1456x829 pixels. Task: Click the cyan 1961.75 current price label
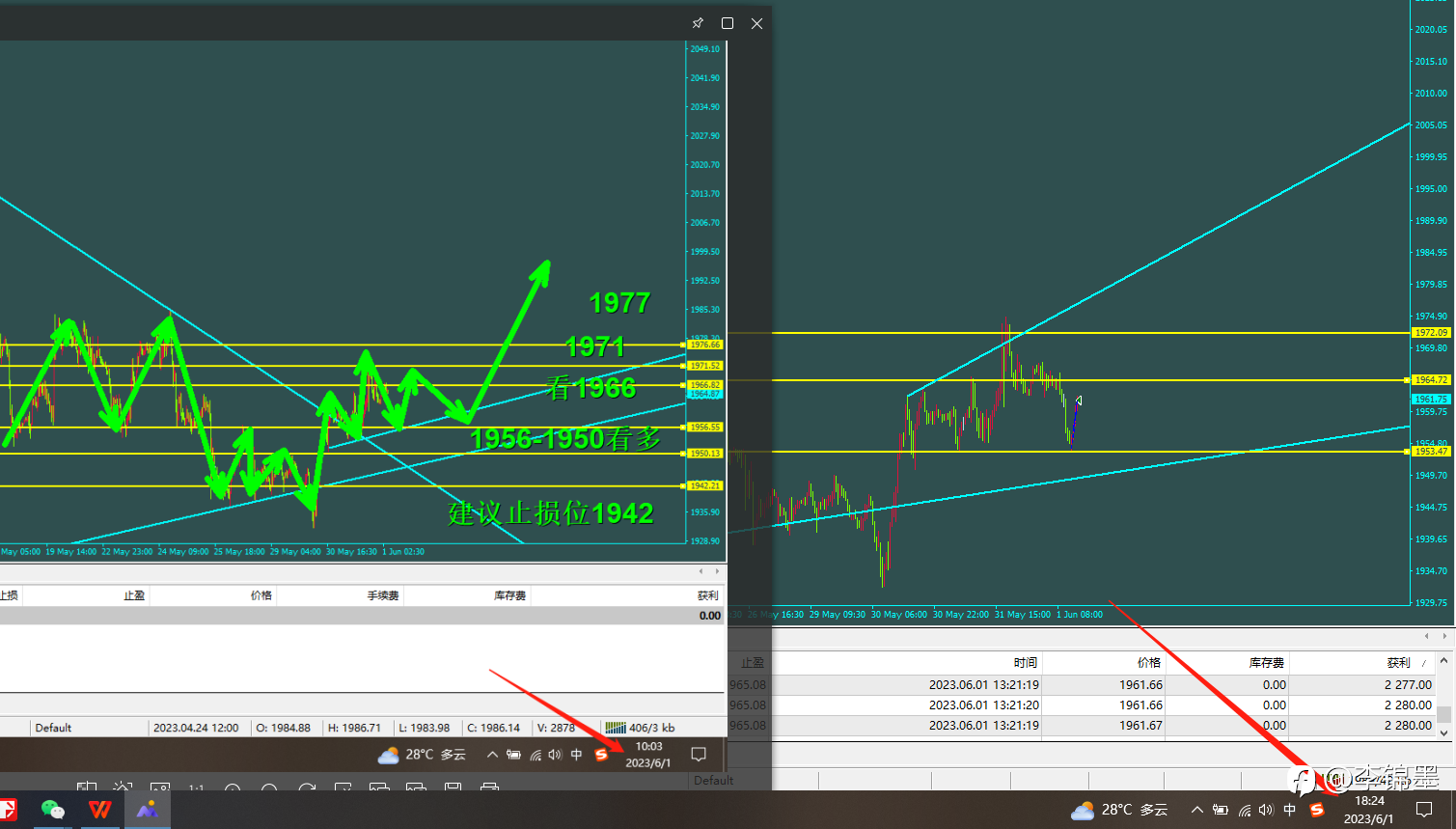pyautogui.click(x=1431, y=400)
